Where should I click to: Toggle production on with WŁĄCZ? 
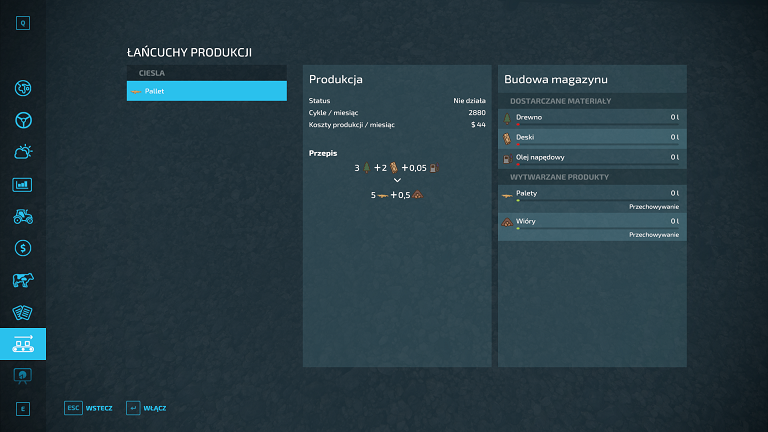[x=146, y=408]
